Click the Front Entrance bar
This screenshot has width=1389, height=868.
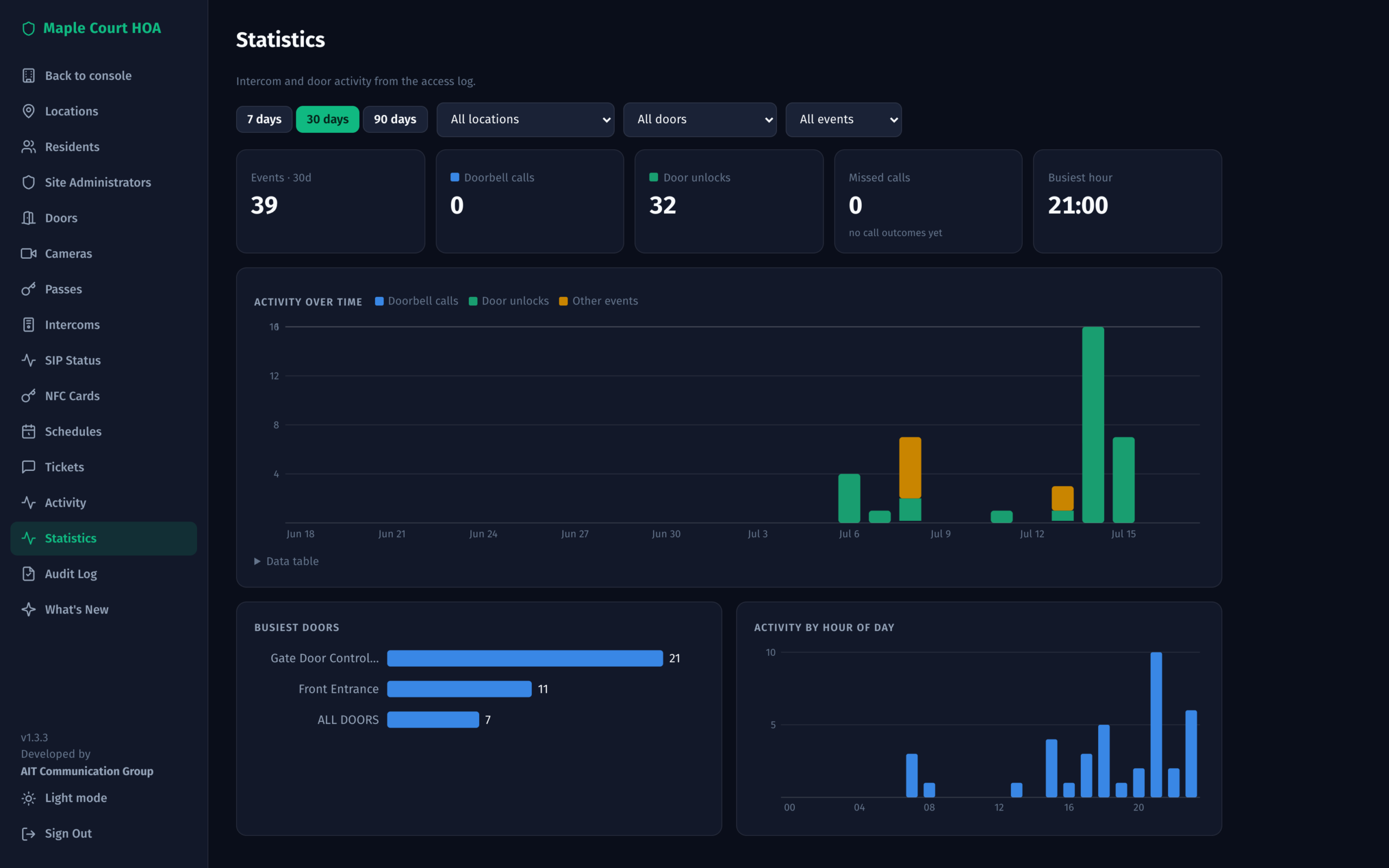click(x=459, y=689)
